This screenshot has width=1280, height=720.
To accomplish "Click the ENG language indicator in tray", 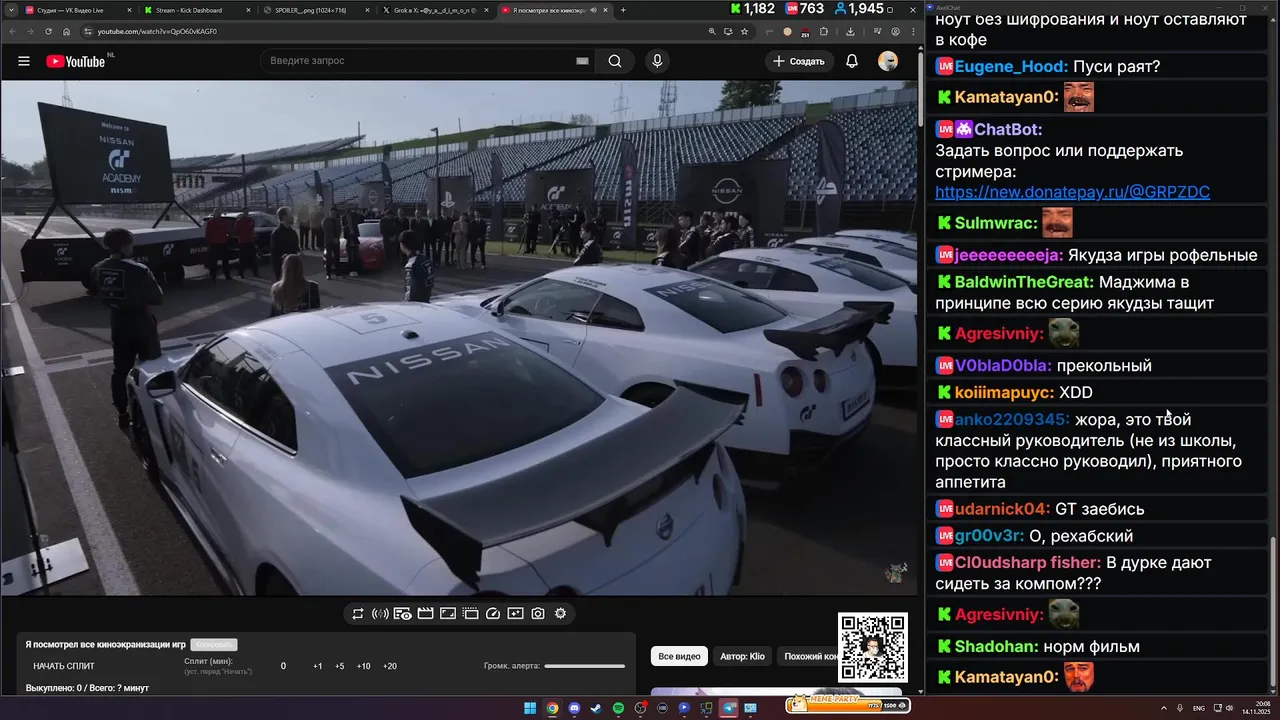I will [x=1199, y=708].
